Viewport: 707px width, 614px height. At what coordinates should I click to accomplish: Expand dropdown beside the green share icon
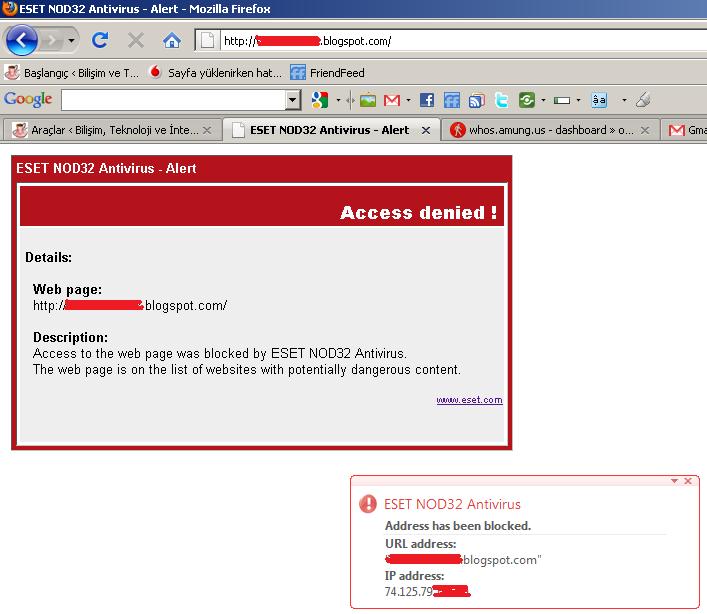point(543,100)
